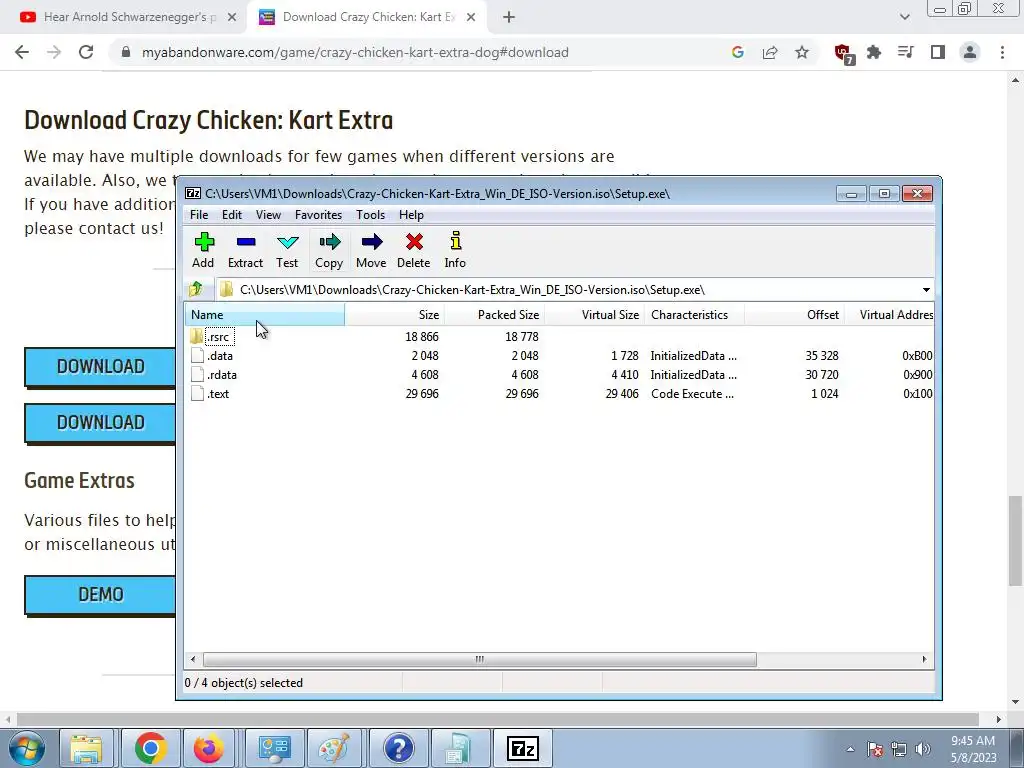Sort by Characteristics column header
The image size is (1024, 768).
[x=694, y=315]
